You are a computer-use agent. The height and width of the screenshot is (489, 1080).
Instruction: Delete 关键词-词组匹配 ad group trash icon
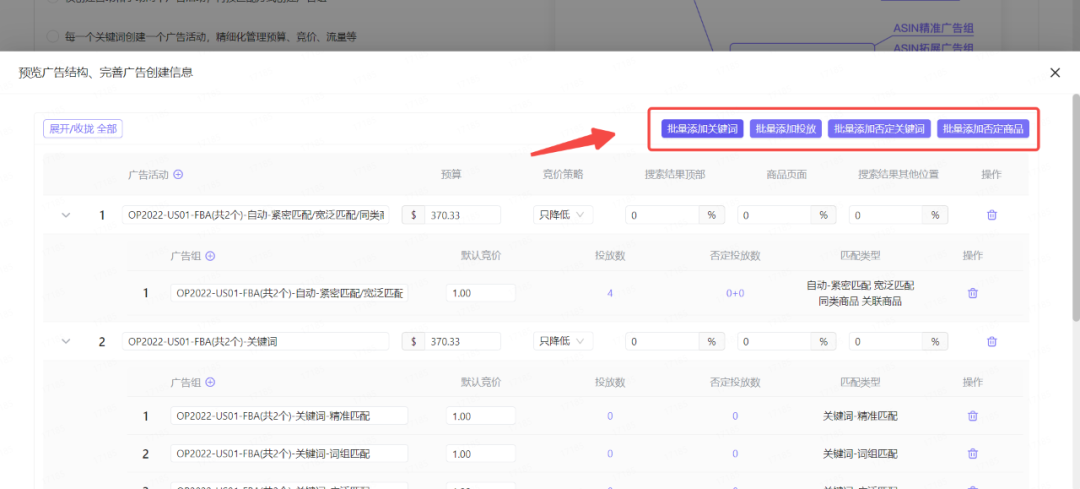(973, 454)
